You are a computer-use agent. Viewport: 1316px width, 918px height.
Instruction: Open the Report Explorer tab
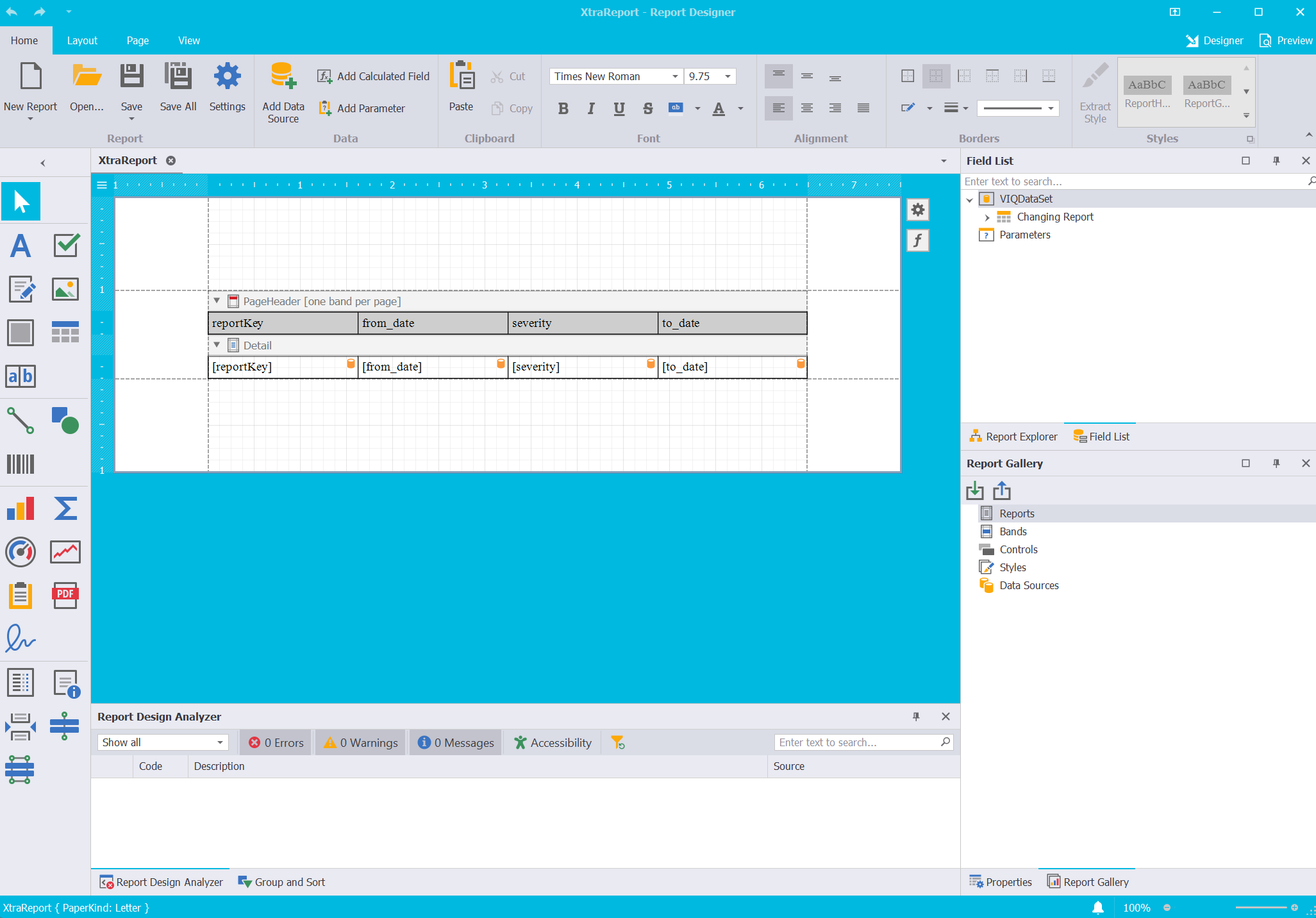1013,437
